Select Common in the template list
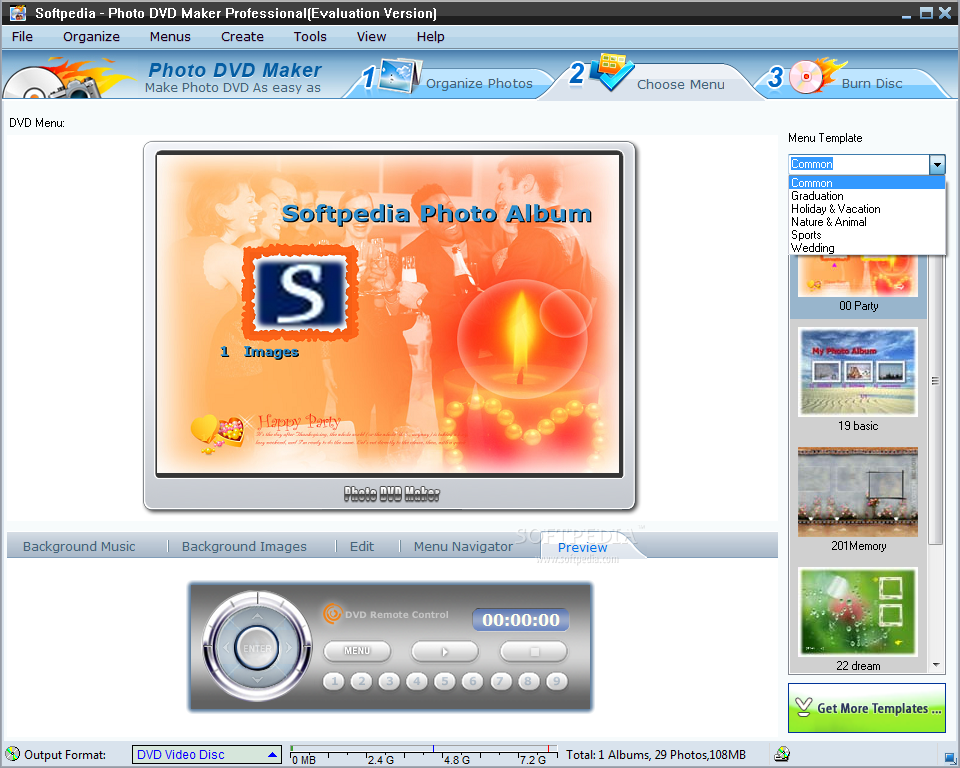The width and height of the screenshot is (960, 768). 866,183
